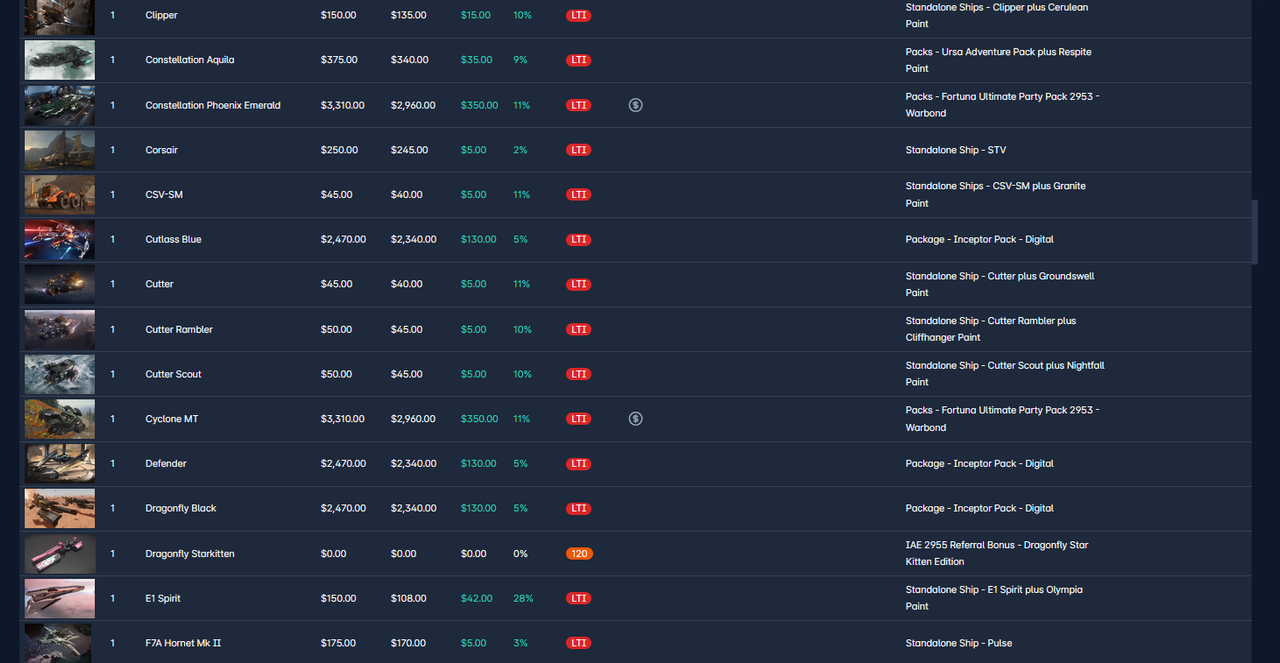Click the LTI badge for Cutter Scout
1280x663 pixels.
coord(578,374)
